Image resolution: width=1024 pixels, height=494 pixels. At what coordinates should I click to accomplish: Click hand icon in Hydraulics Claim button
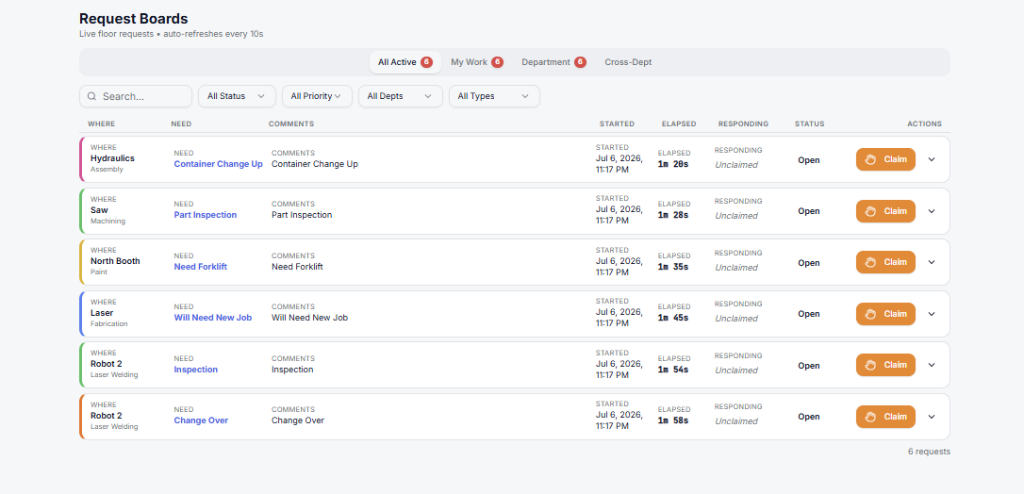870,159
